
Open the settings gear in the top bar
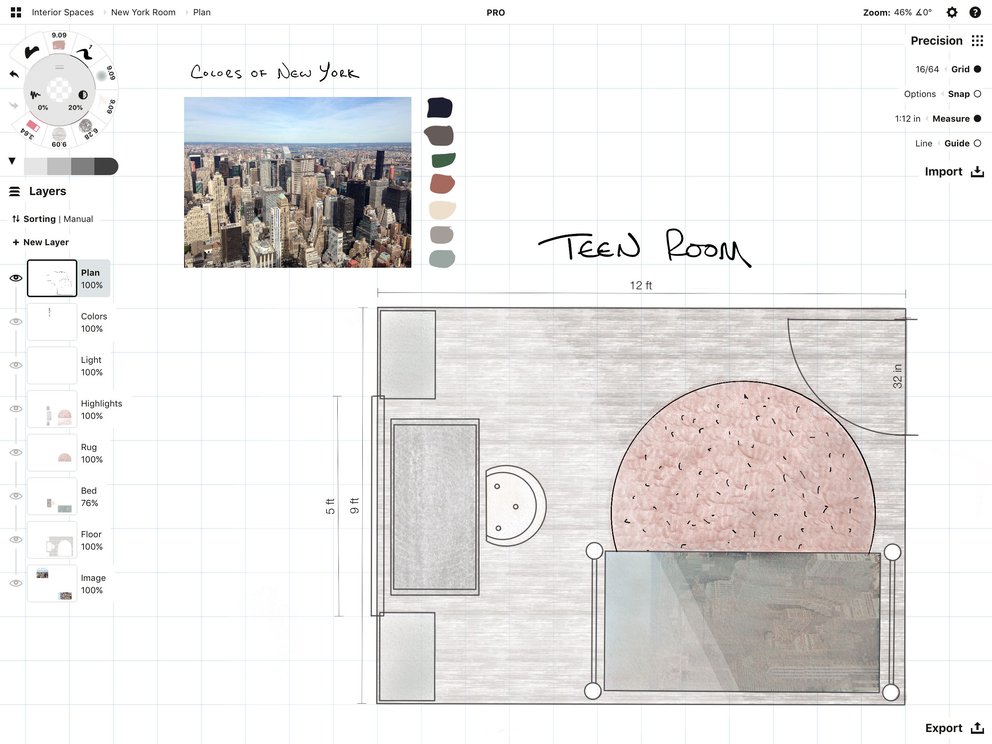953,12
